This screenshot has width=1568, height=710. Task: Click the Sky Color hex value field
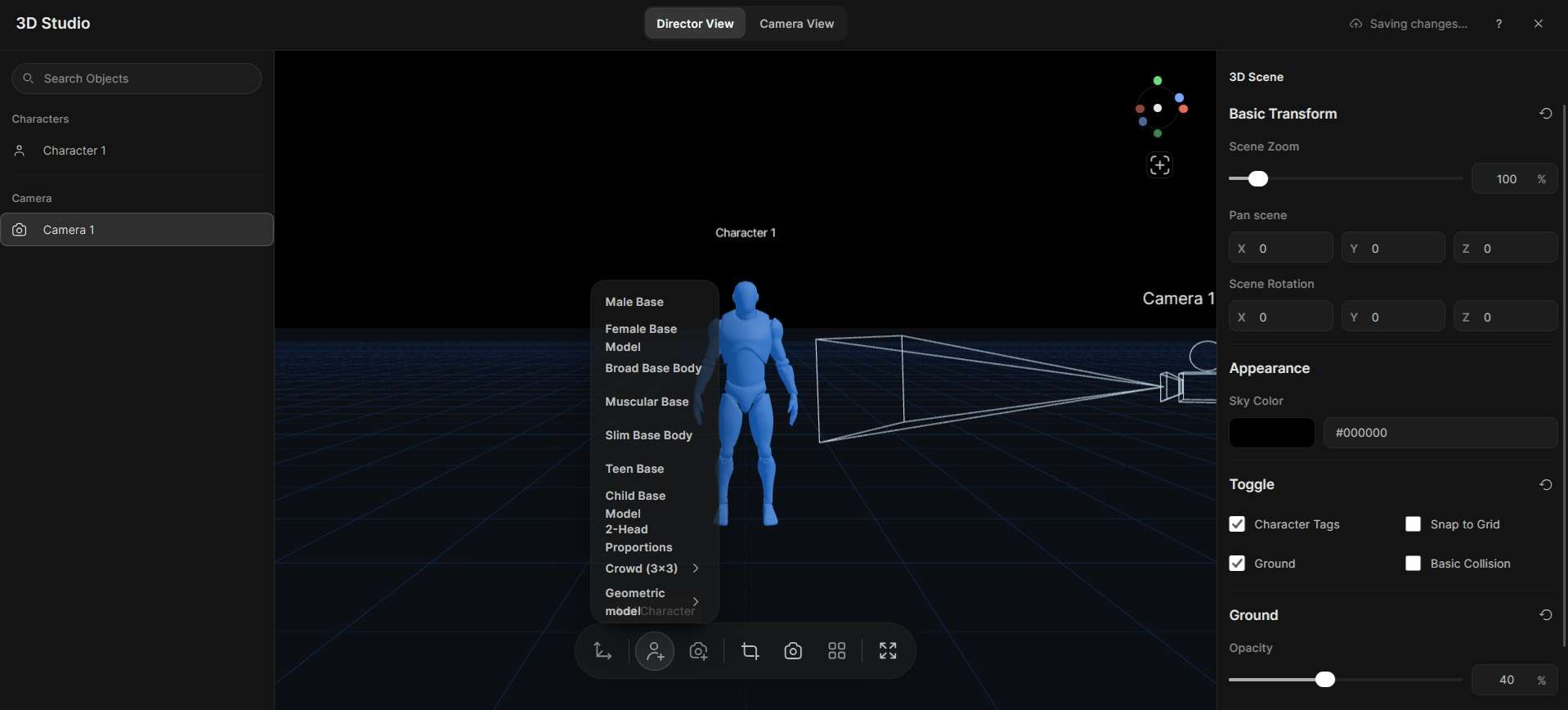click(1440, 433)
